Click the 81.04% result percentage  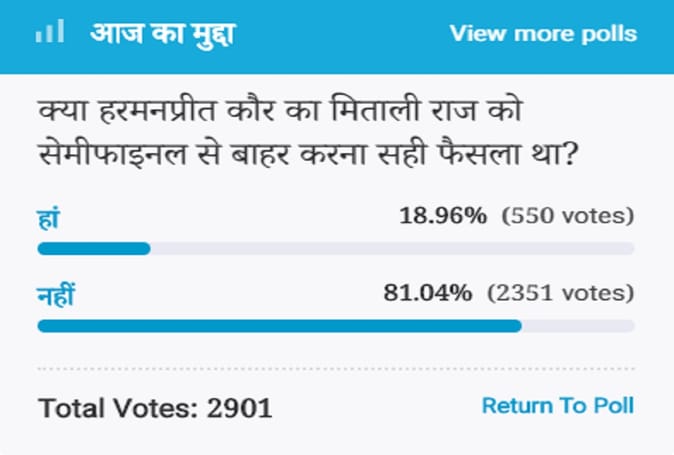(428, 294)
